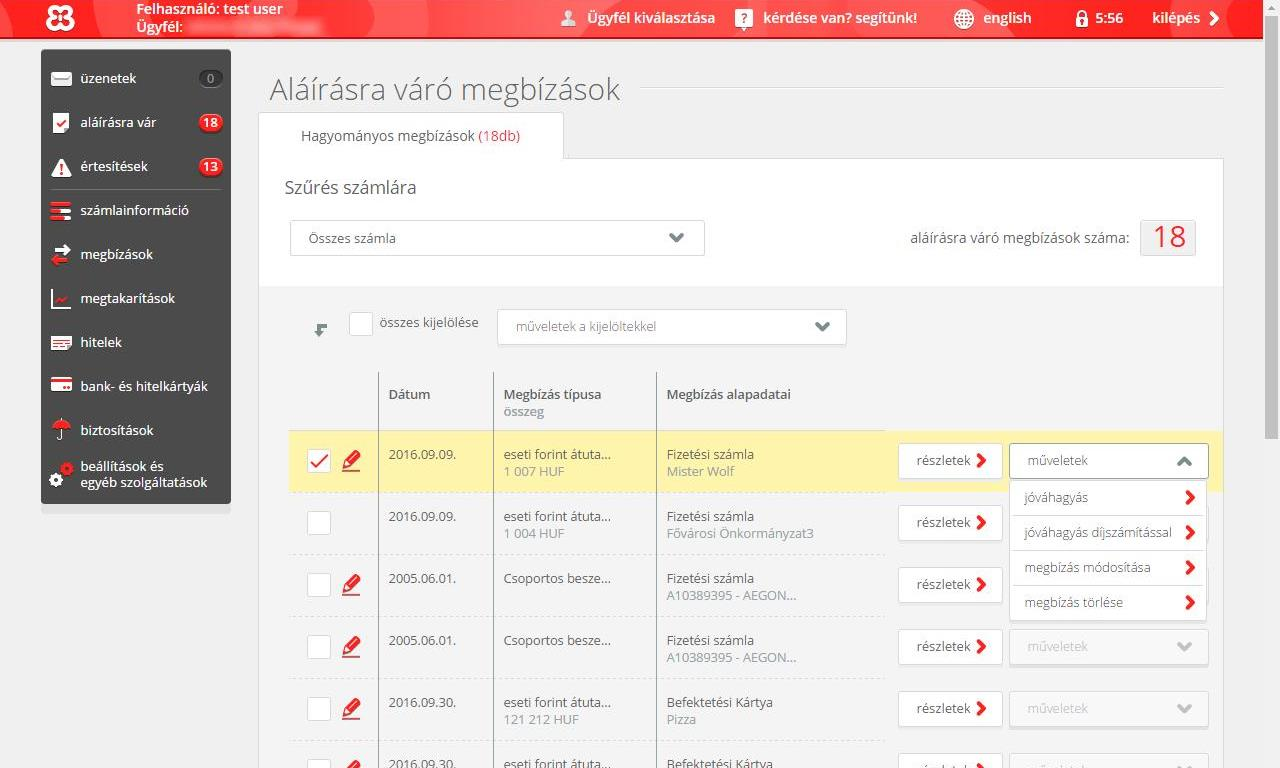This screenshot has width=1280, height=768.
Task: Uncheck the checkbox on Mister Wolf row
Action: click(319, 460)
